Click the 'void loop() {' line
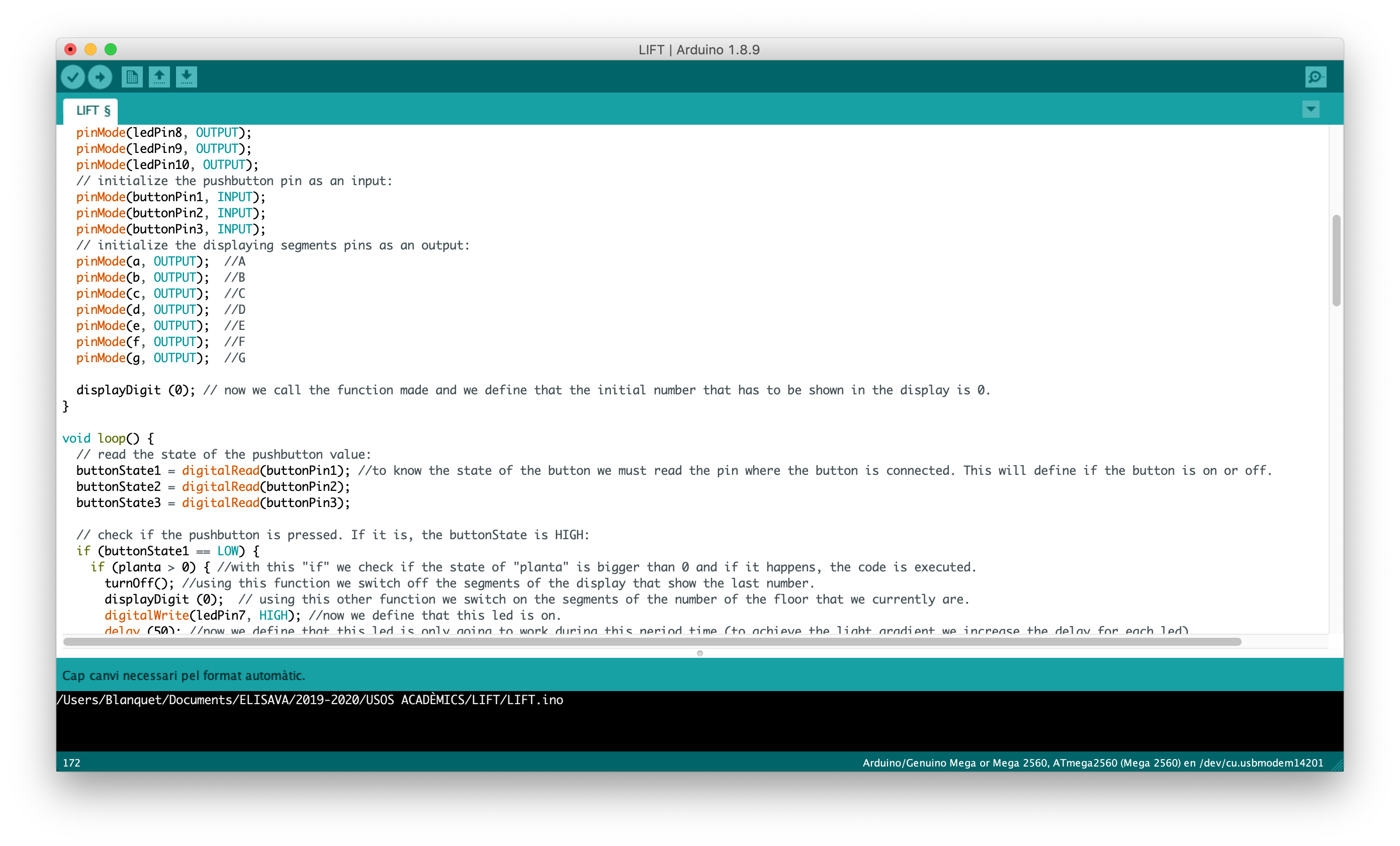 108,438
